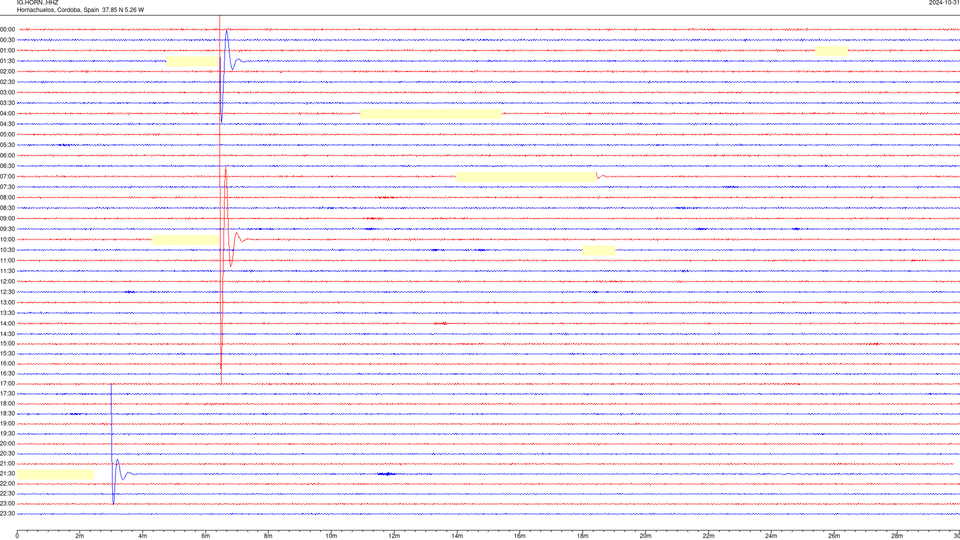Select the 09:00 time row label

[7, 219]
